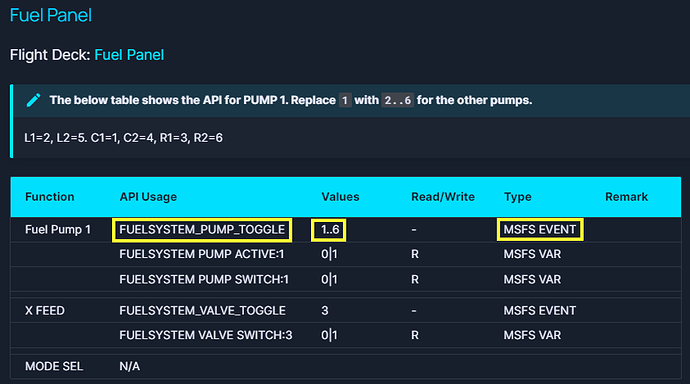Click the Fuel Pump 1 cell

(58, 230)
